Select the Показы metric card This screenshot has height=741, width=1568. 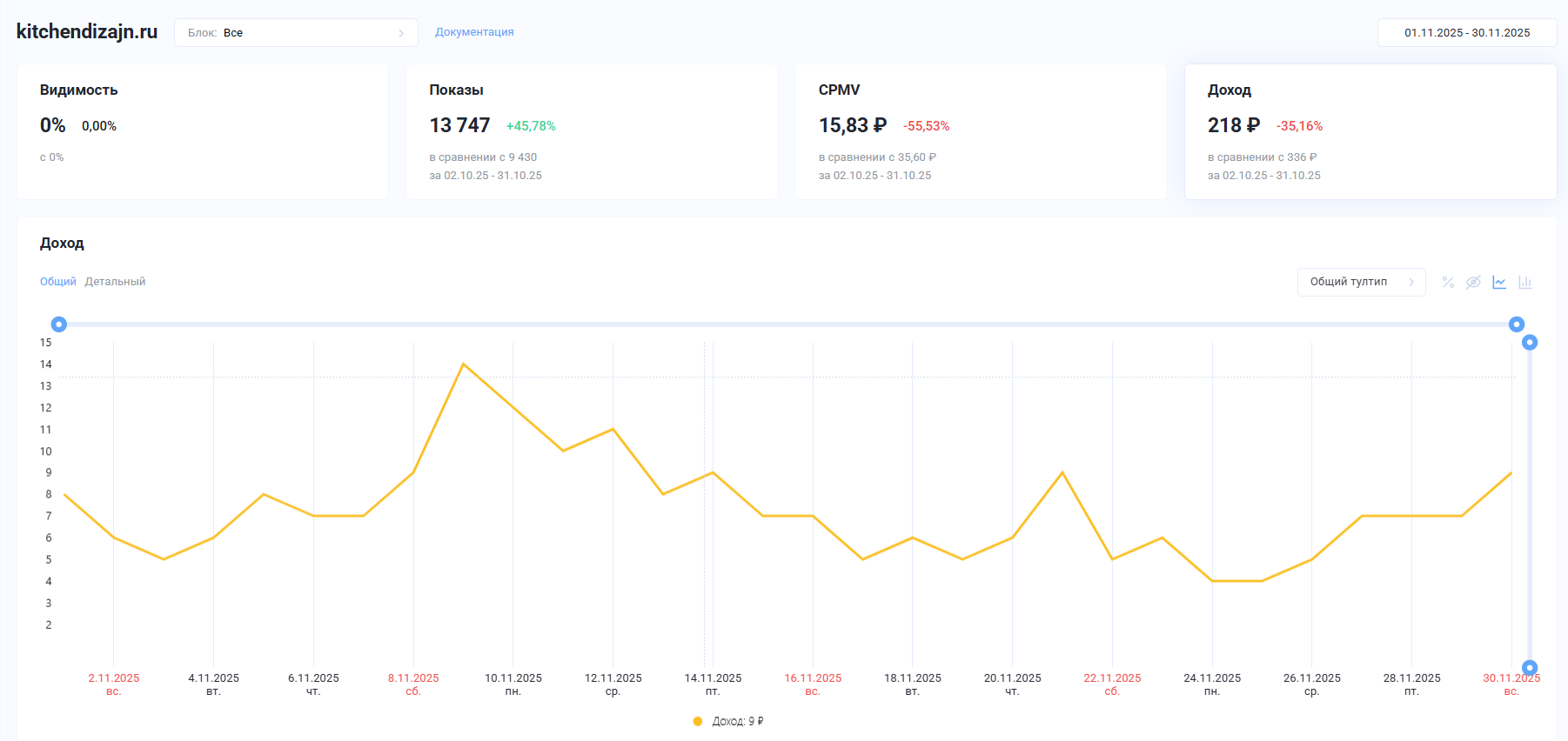592,131
